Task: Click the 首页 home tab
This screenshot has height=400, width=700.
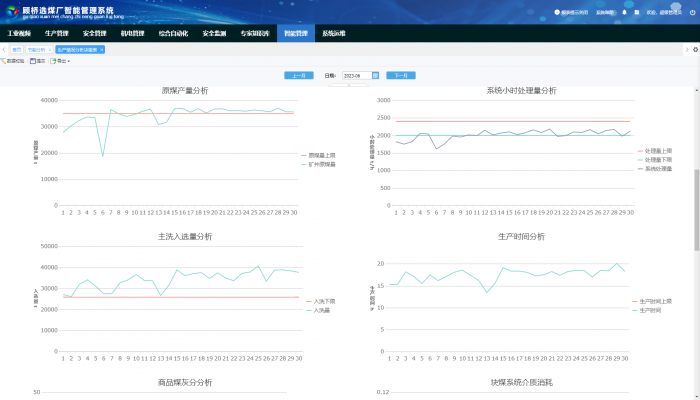Action: point(17,48)
